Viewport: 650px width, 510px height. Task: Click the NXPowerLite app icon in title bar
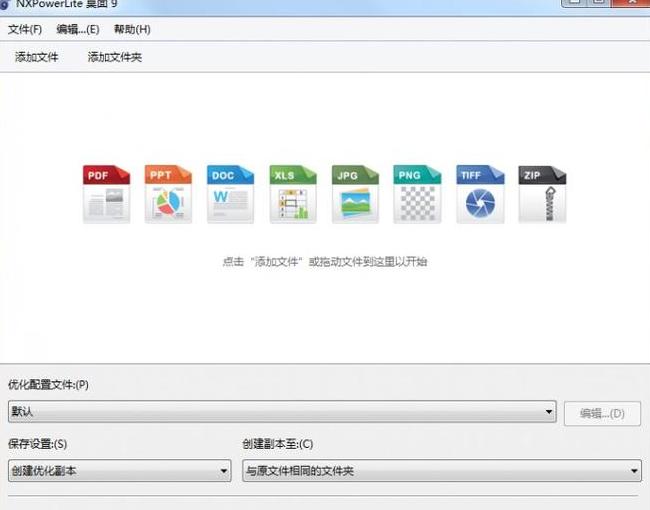coord(4,4)
